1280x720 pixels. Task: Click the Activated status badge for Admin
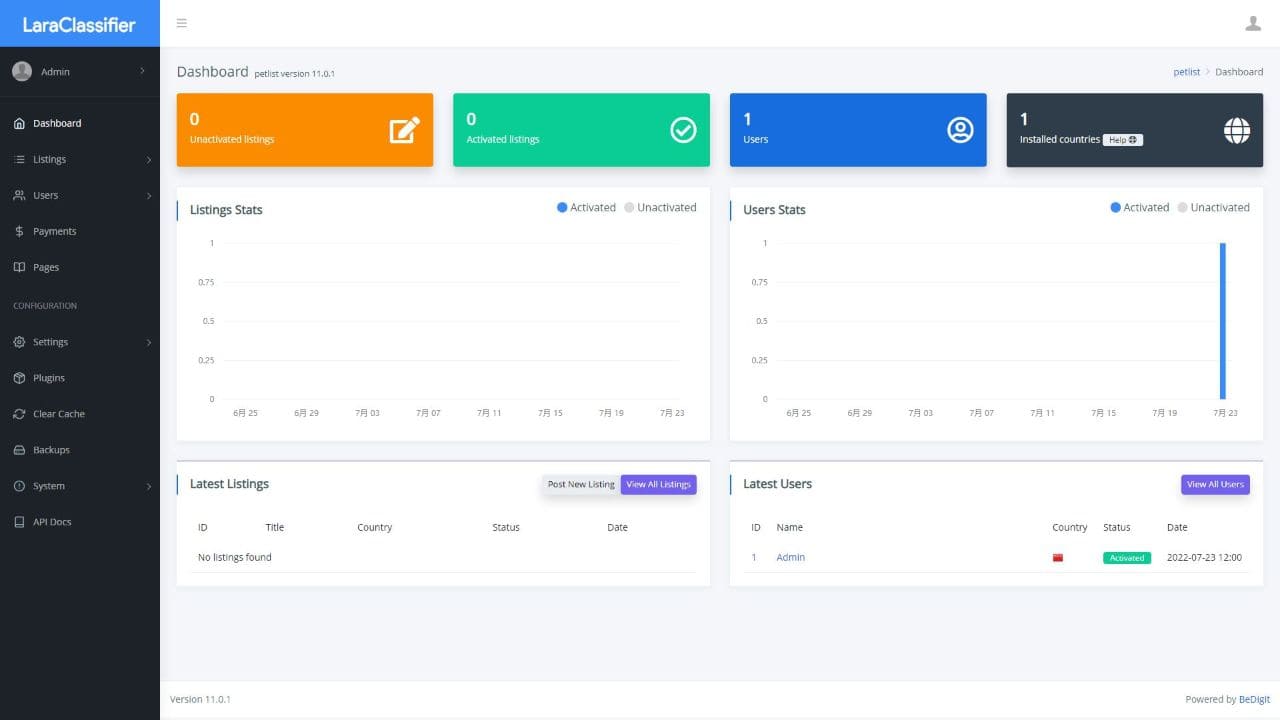click(1127, 558)
